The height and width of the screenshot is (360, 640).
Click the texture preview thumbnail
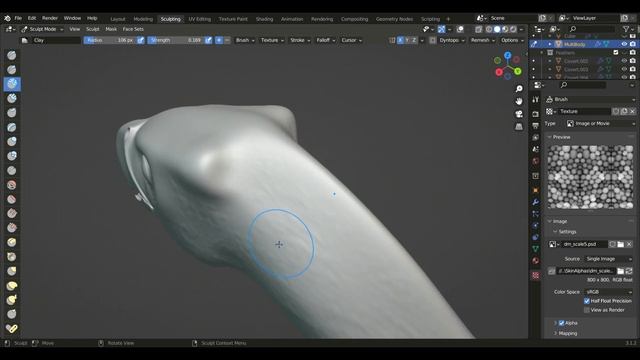[590, 177]
